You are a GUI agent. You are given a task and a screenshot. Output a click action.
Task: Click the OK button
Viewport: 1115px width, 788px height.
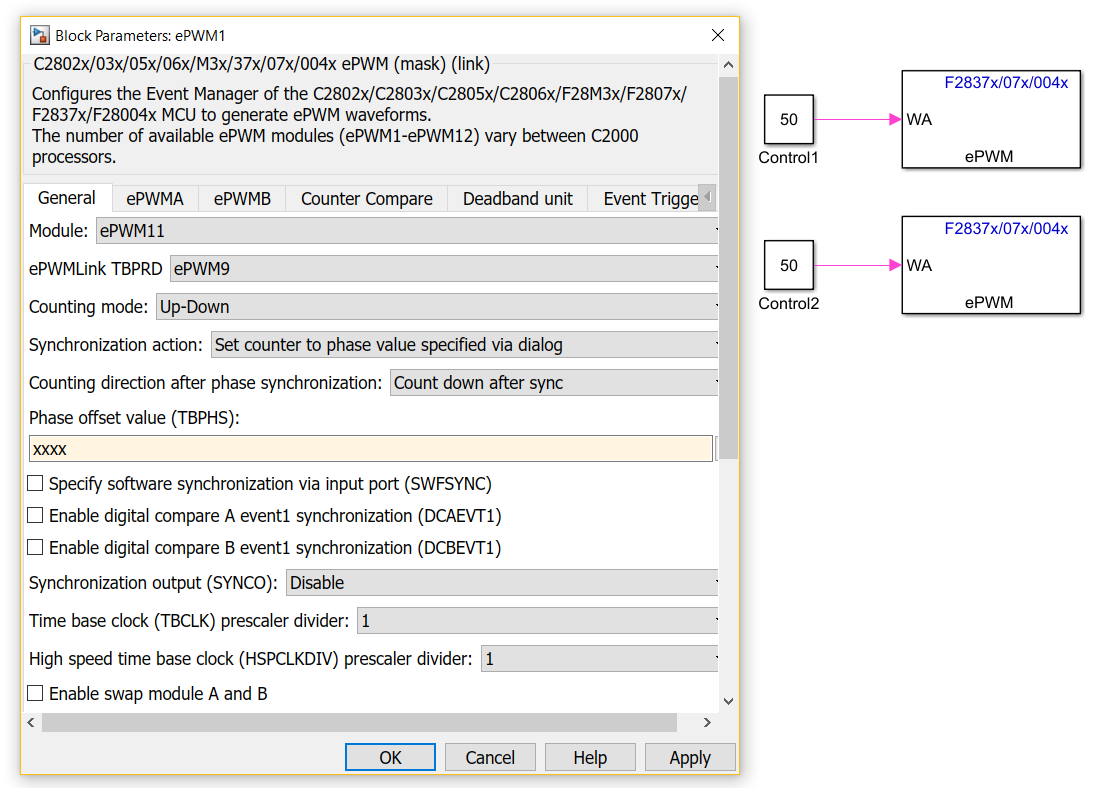pos(390,757)
